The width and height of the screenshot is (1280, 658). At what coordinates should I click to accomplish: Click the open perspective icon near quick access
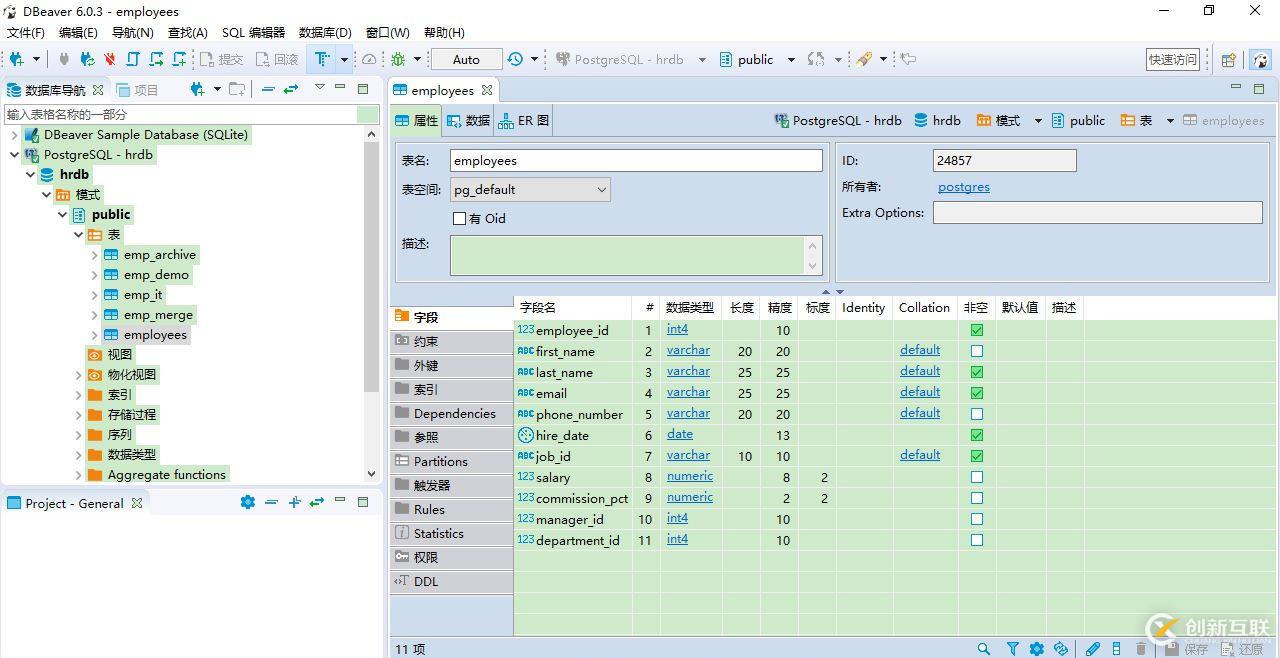pyautogui.click(x=1229, y=60)
